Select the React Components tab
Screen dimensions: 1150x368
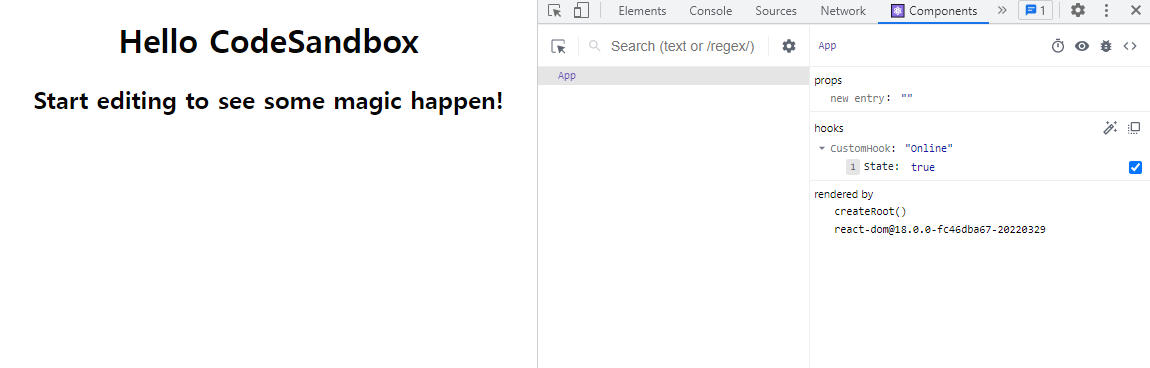(934, 11)
